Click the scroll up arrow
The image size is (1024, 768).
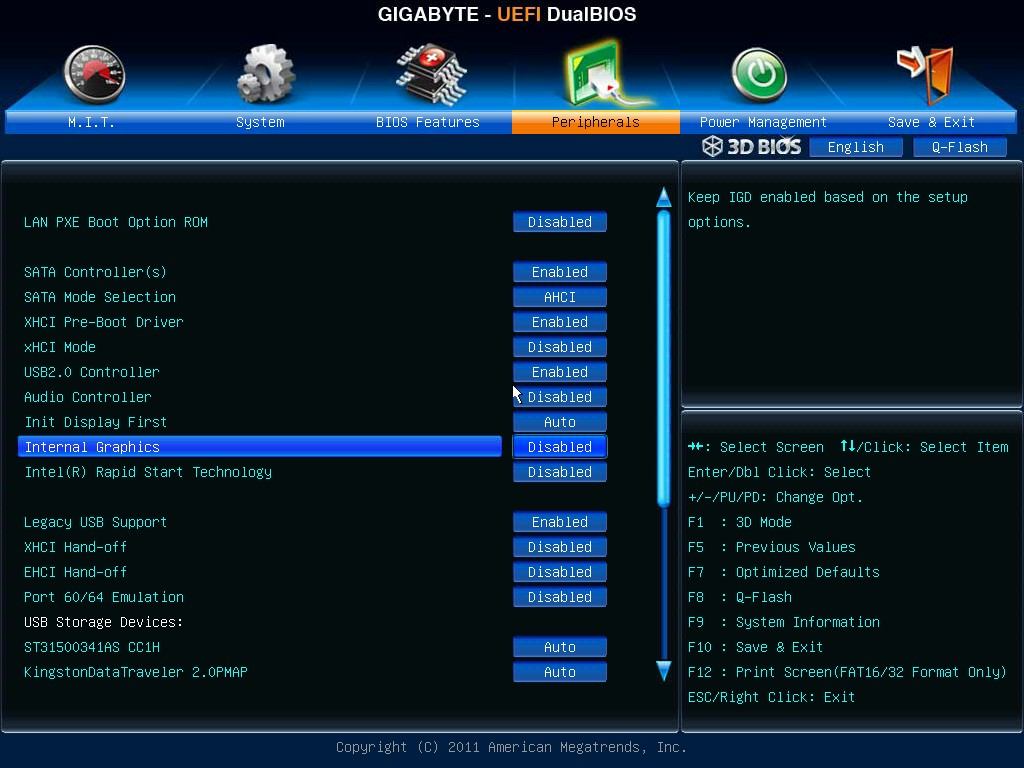pyautogui.click(x=664, y=198)
